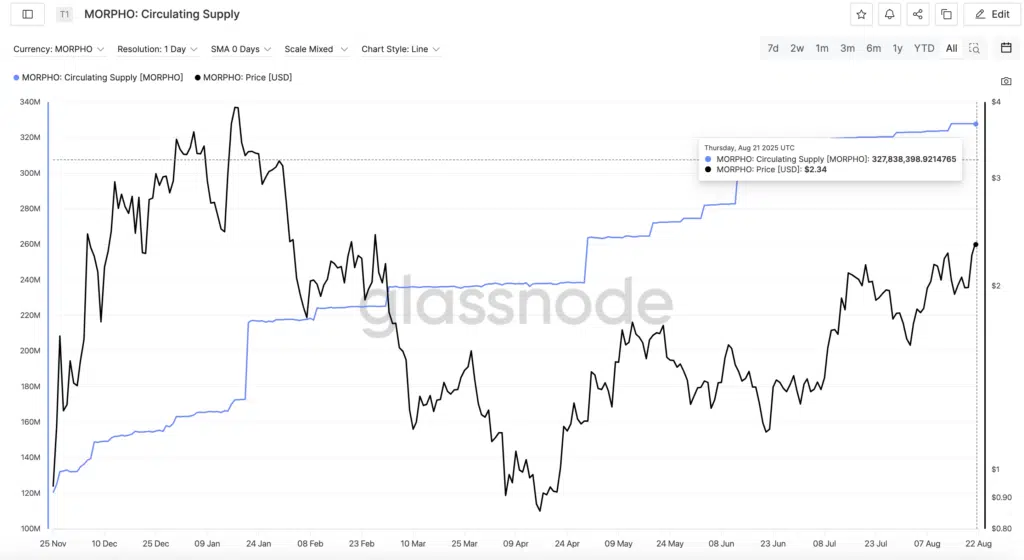Open the Currency: MORPHO dropdown

(58, 49)
